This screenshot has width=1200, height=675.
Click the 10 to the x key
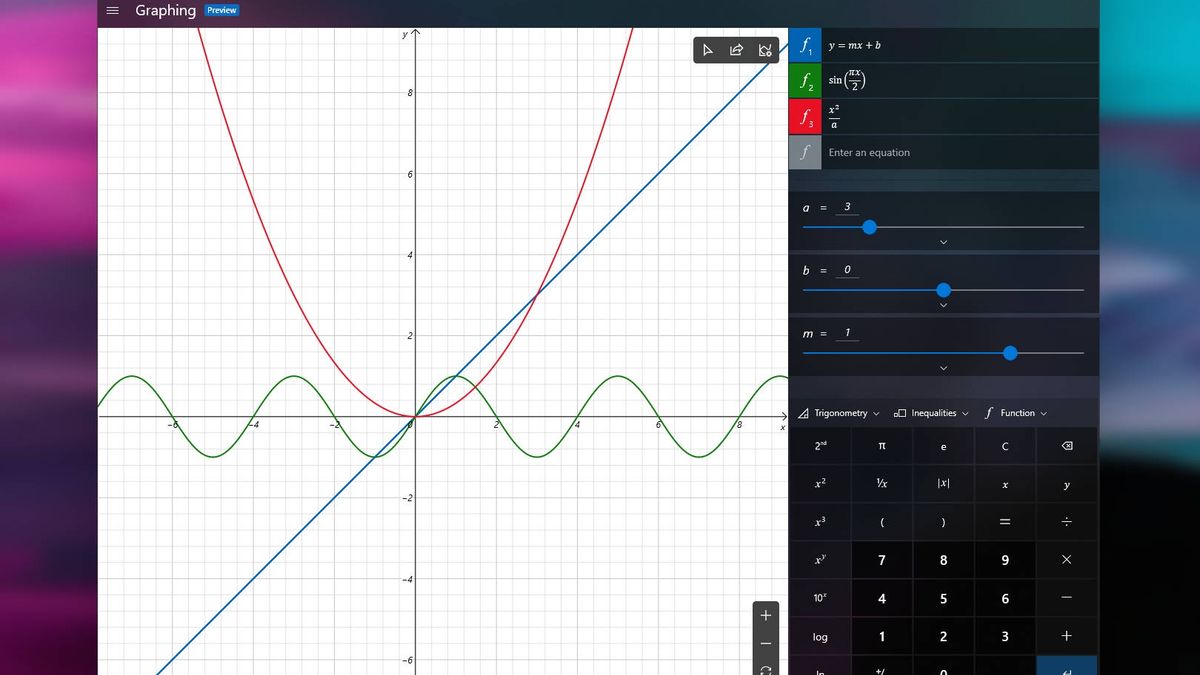coord(820,598)
